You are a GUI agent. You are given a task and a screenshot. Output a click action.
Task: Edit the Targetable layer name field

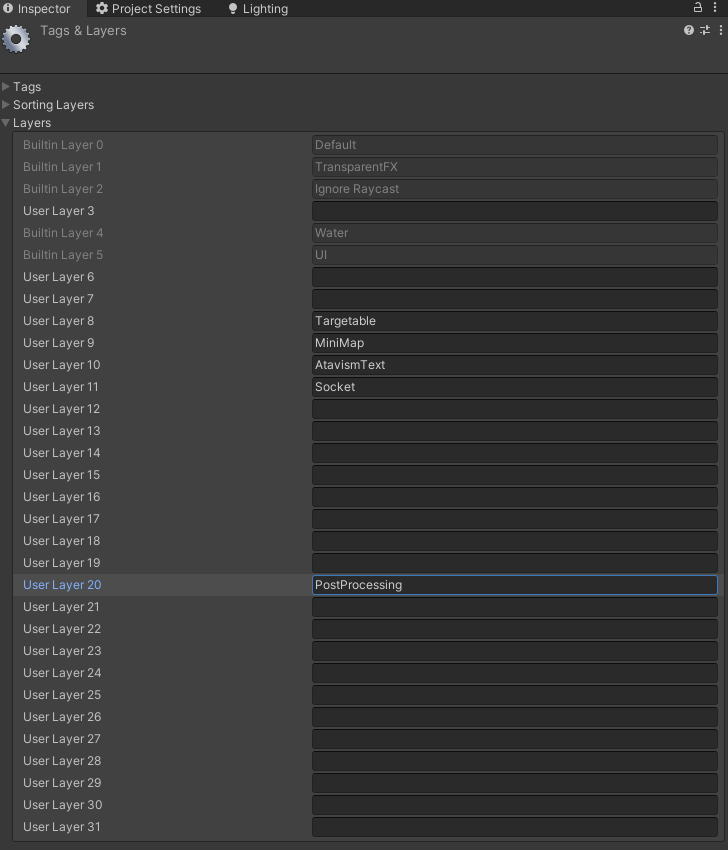(514, 321)
